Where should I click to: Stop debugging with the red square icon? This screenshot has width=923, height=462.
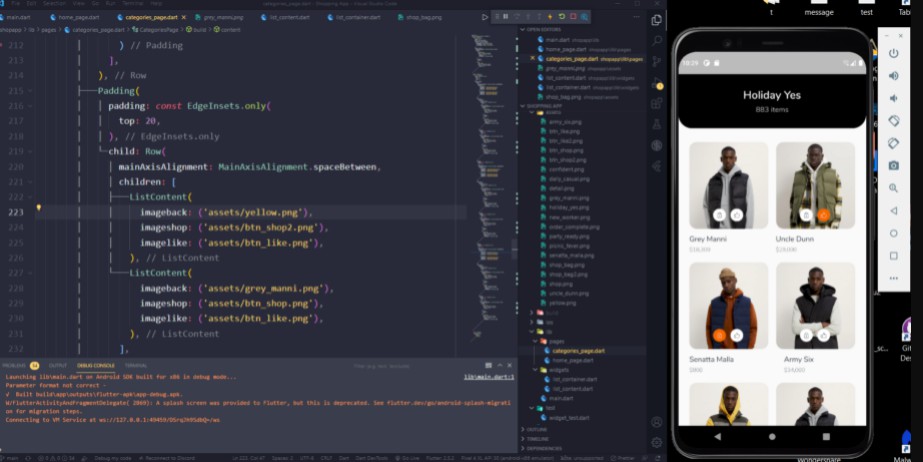573,16
